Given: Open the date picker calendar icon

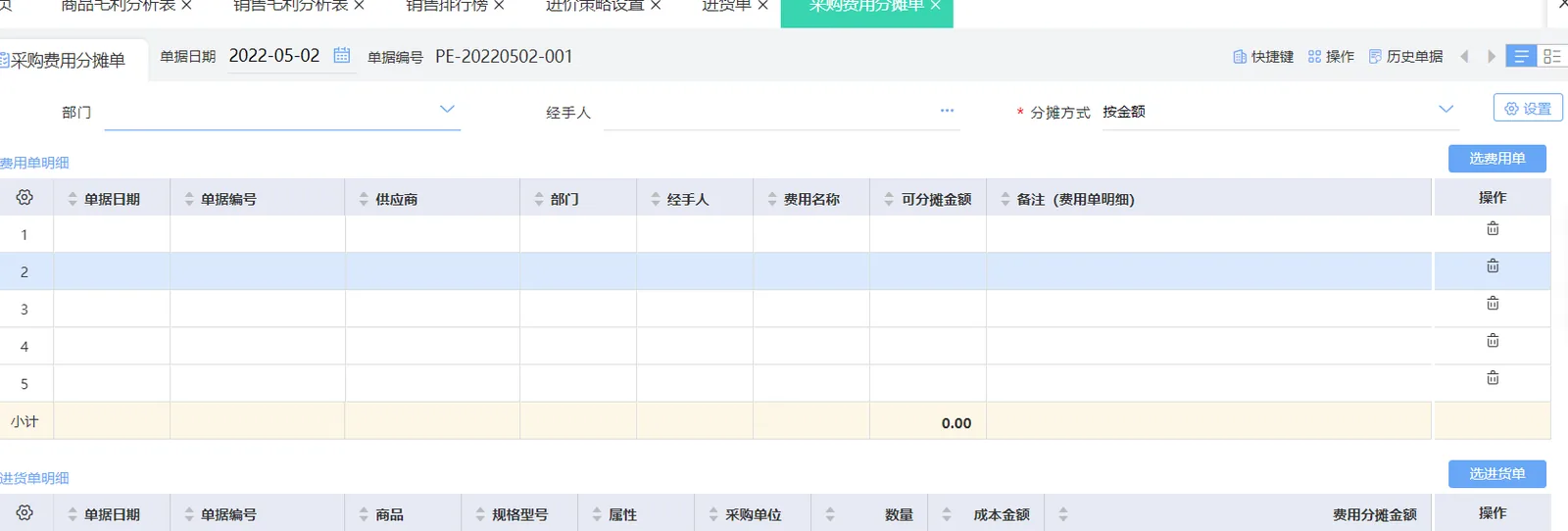Looking at the screenshot, I should point(341,55).
